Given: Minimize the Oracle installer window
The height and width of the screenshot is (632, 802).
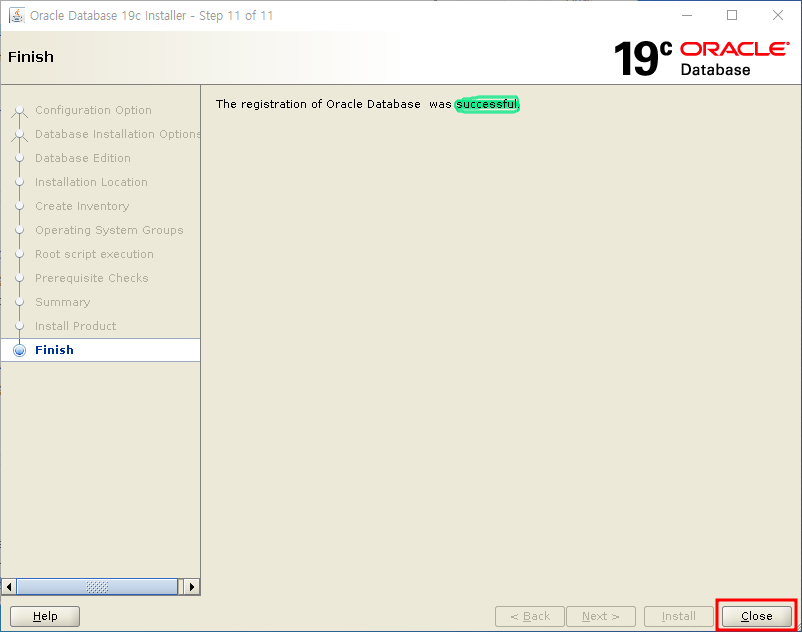Looking at the screenshot, I should coord(687,15).
